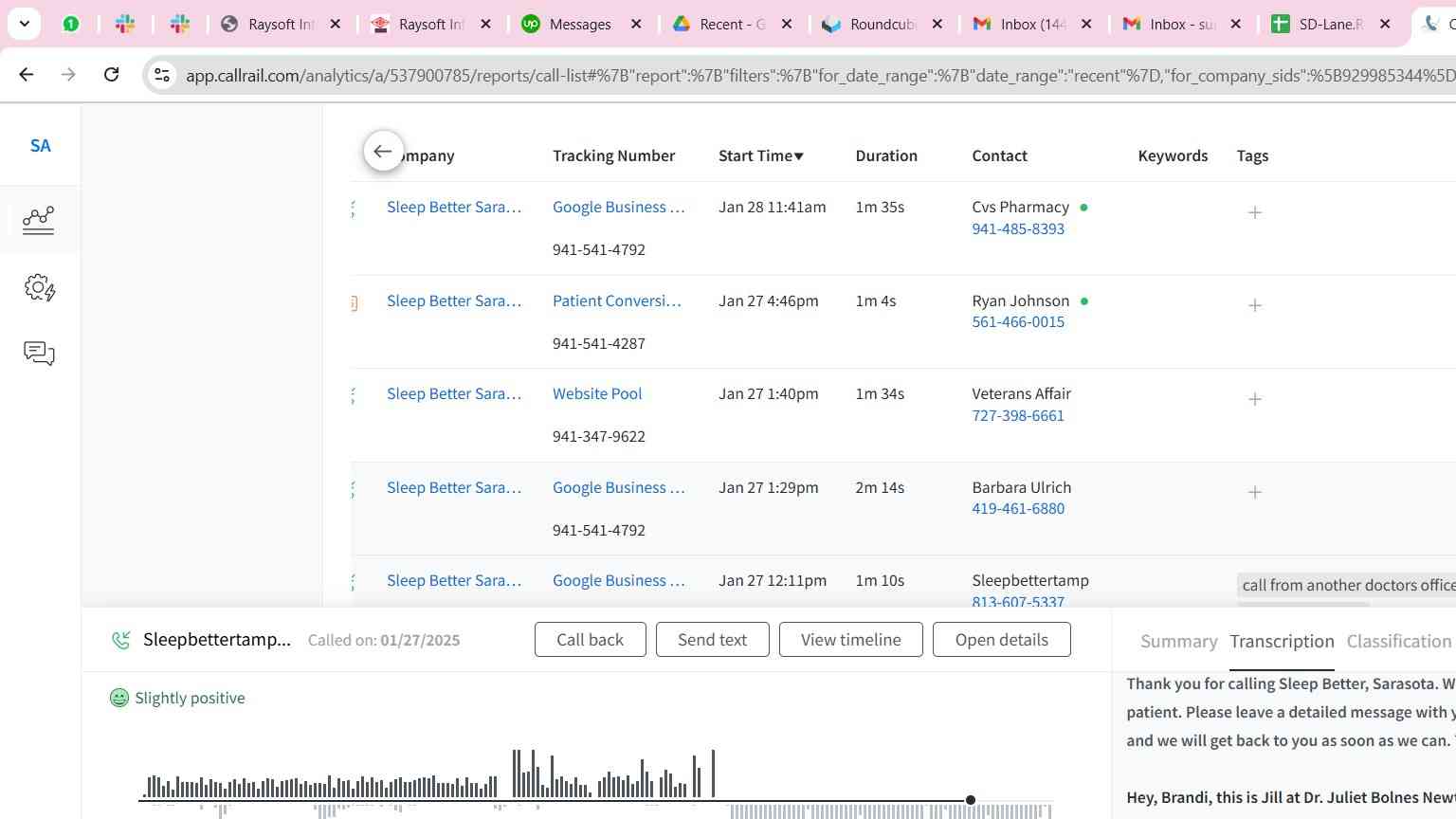
Task: Switch to the Roundcube browser tab
Action: coord(882,24)
